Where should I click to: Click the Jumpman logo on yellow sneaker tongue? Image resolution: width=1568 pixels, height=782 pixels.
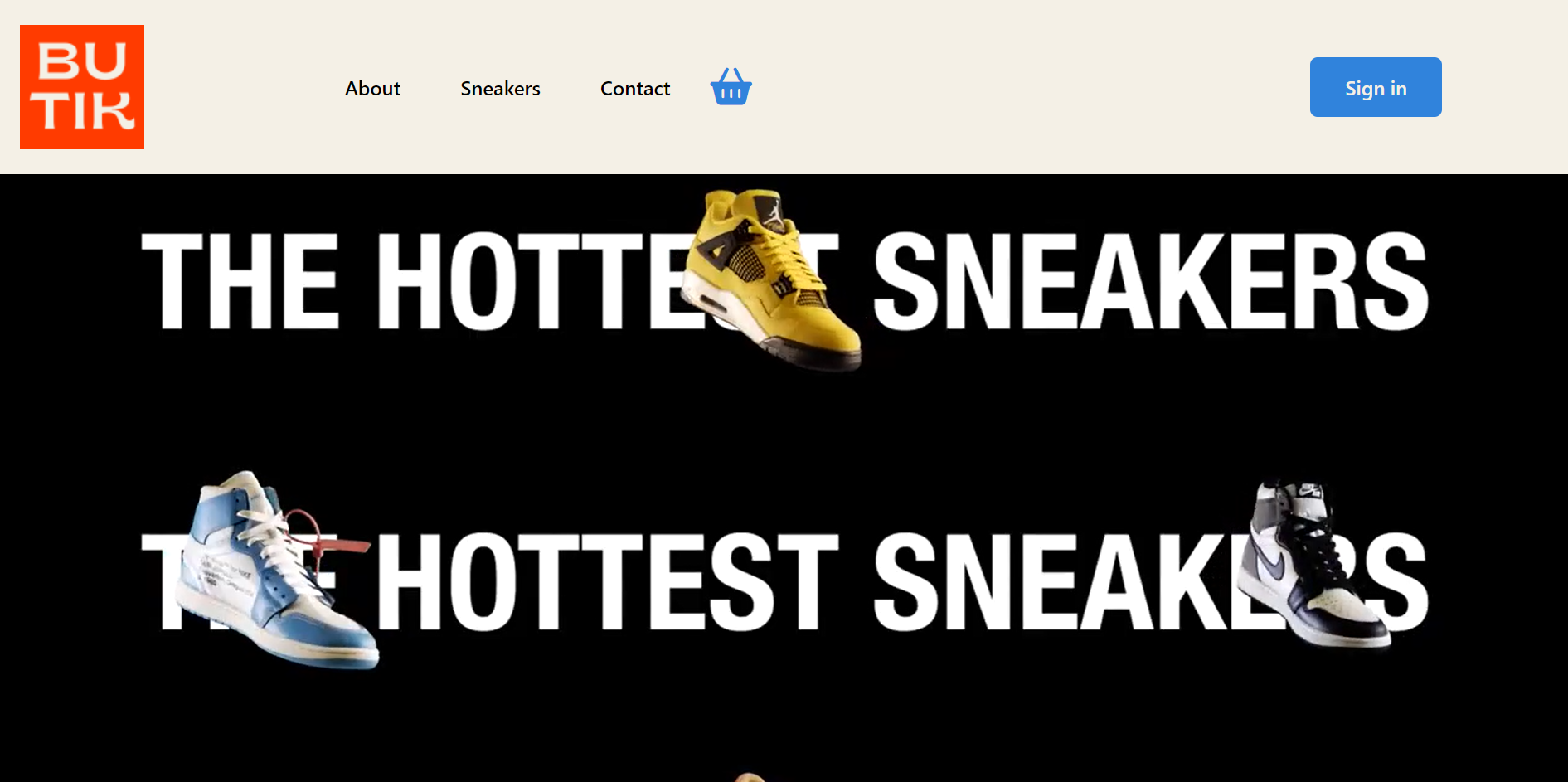tap(773, 213)
